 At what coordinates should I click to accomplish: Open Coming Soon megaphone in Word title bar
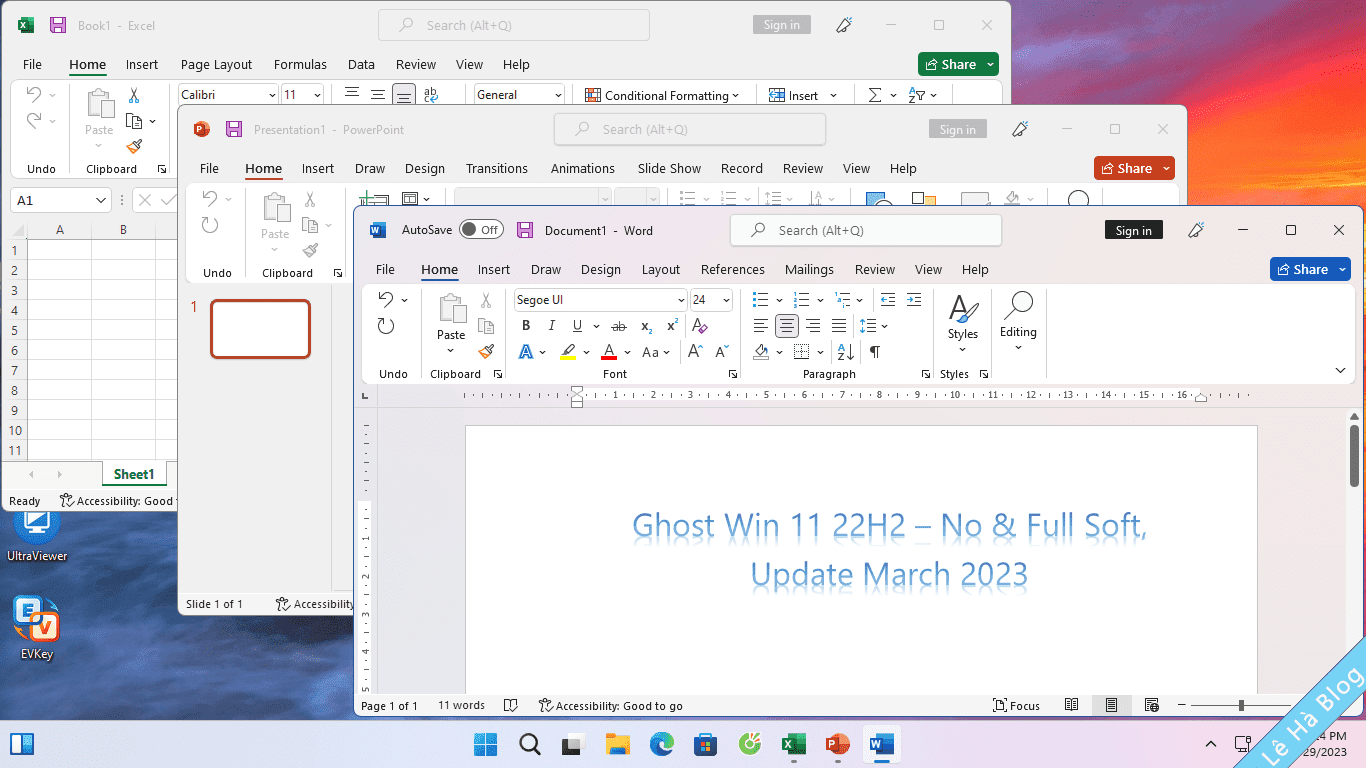(x=1196, y=230)
